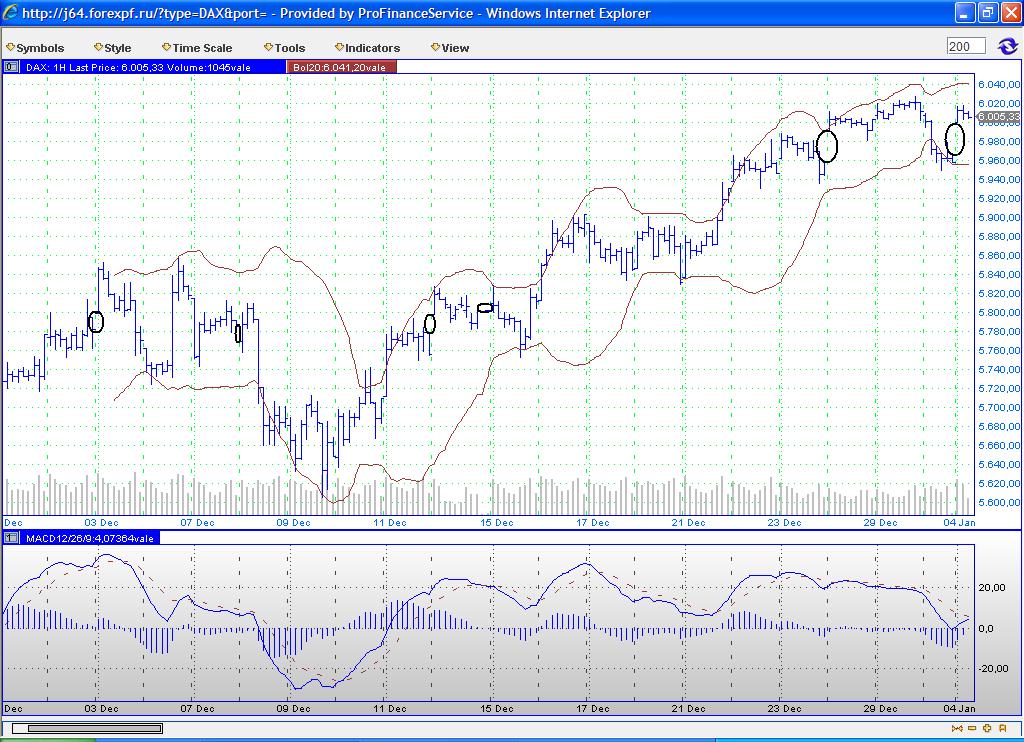1024x742 pixels.
Task: Click the DAX chart panel header icon
Action: [11, 67]
